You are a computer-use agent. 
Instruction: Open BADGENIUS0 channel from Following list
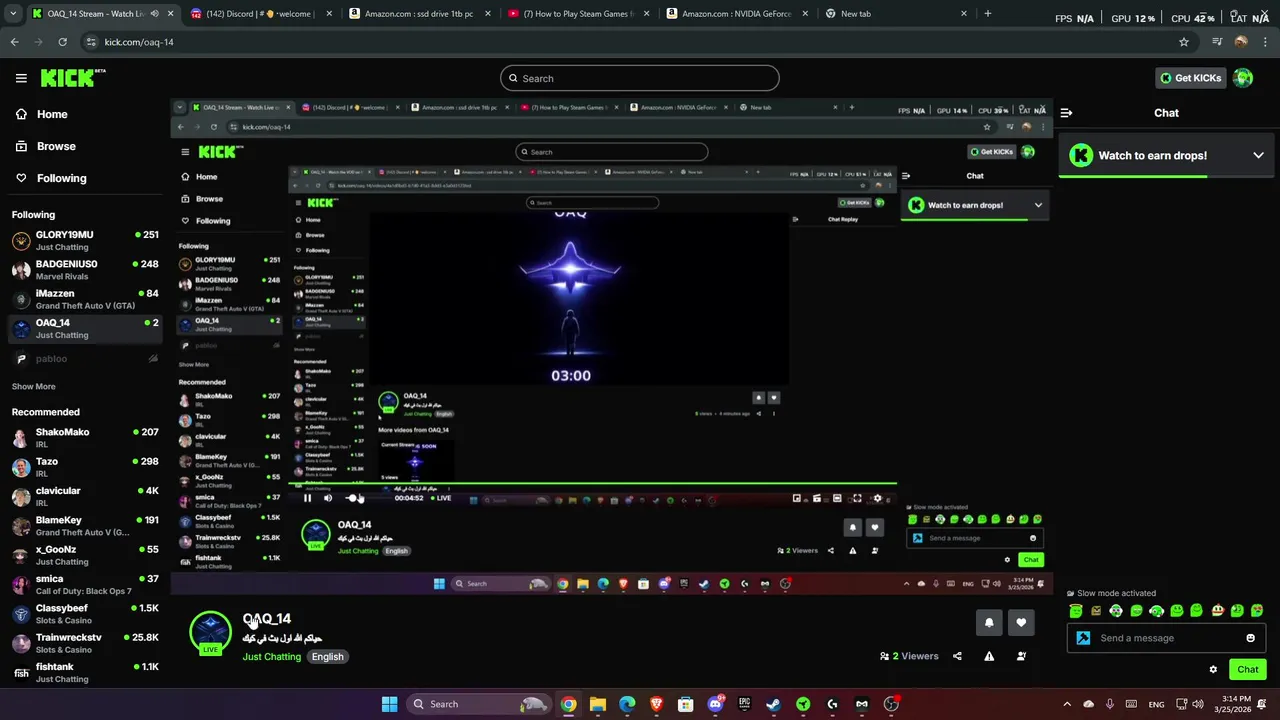[85, 270]
